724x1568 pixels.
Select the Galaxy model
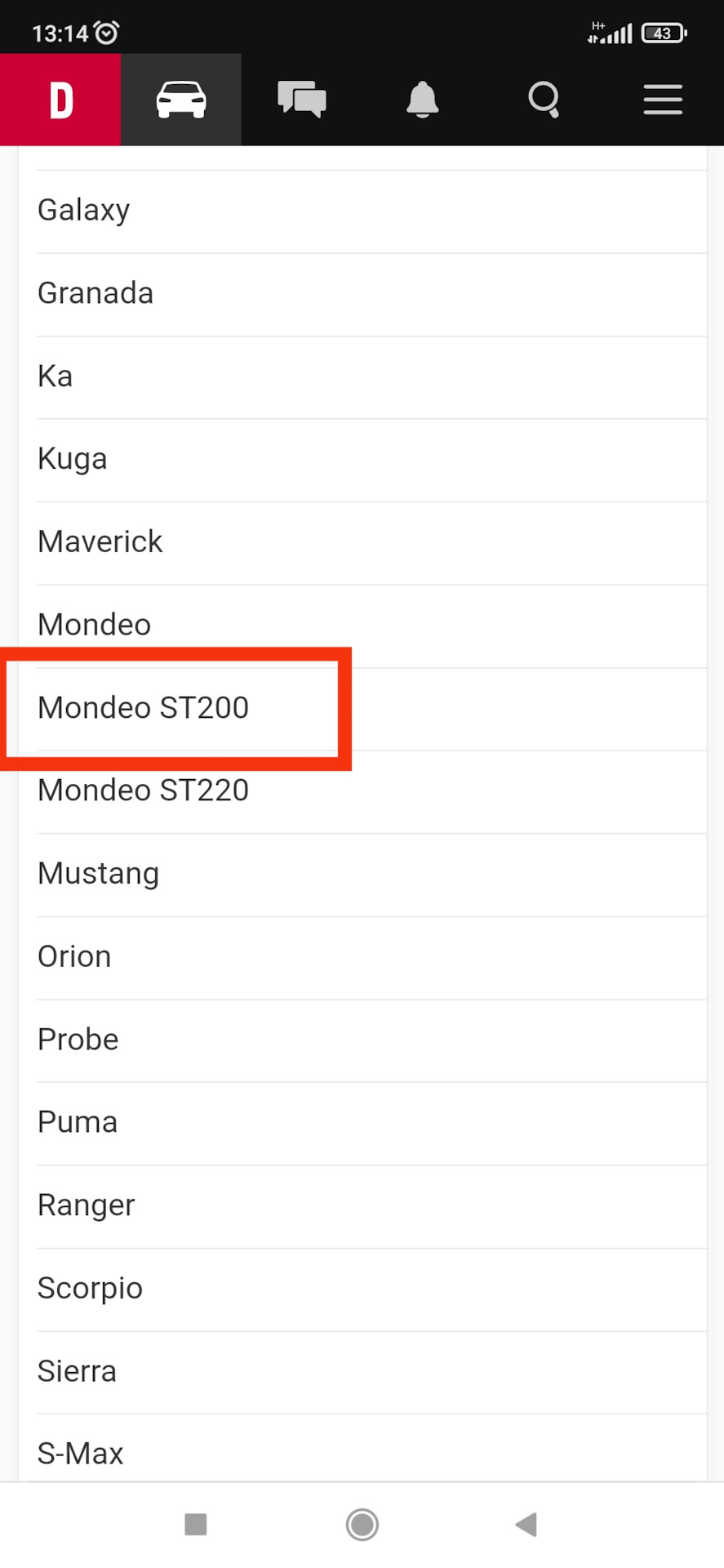84,211
